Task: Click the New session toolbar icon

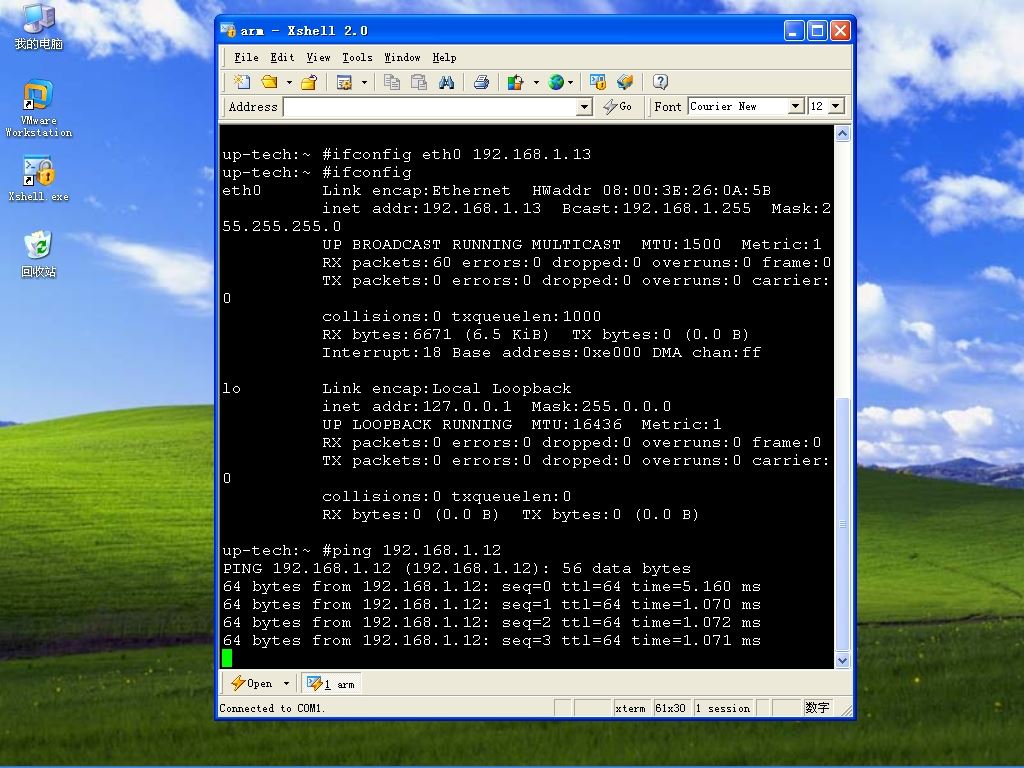Action: [x=242, y=82]
